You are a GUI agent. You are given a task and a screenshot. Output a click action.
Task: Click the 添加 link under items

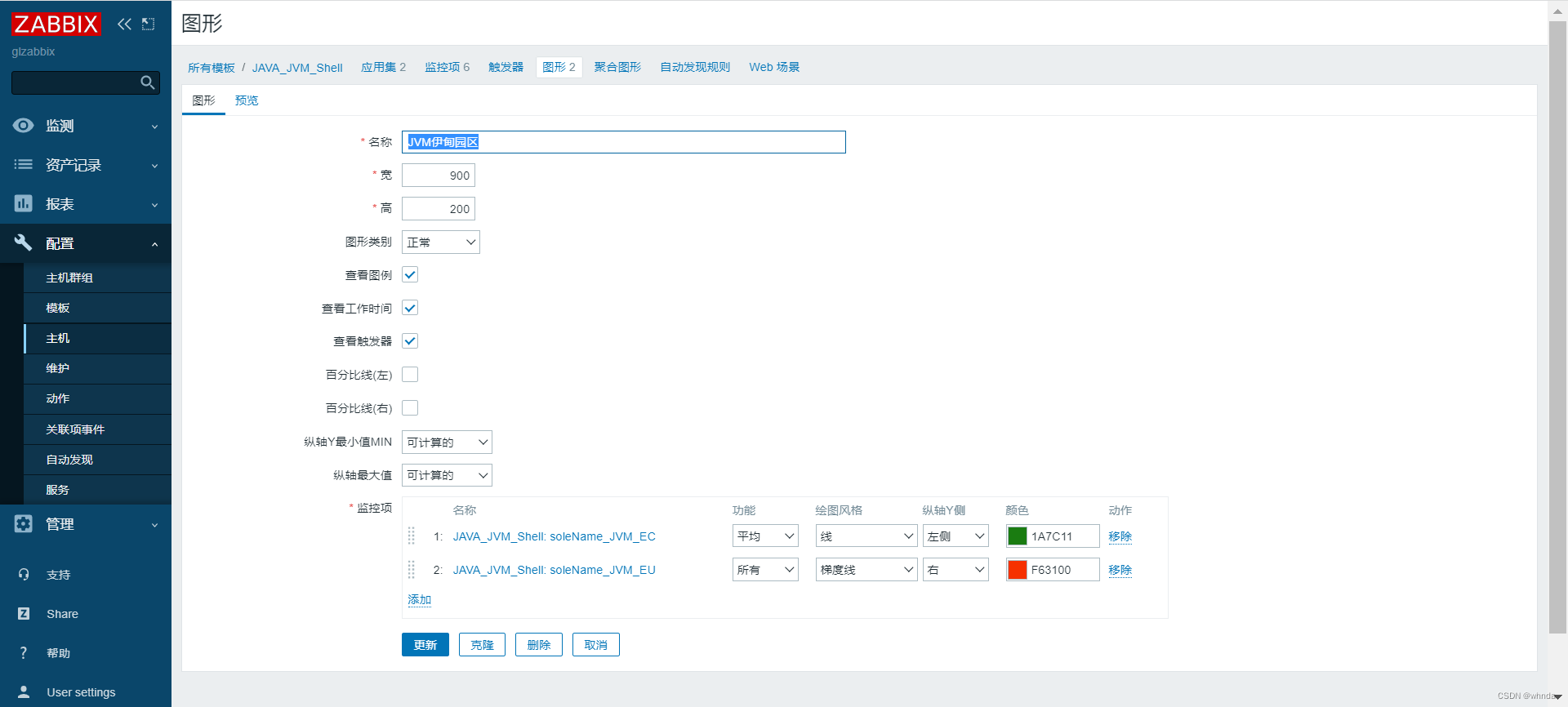click(x=420, y=599)
